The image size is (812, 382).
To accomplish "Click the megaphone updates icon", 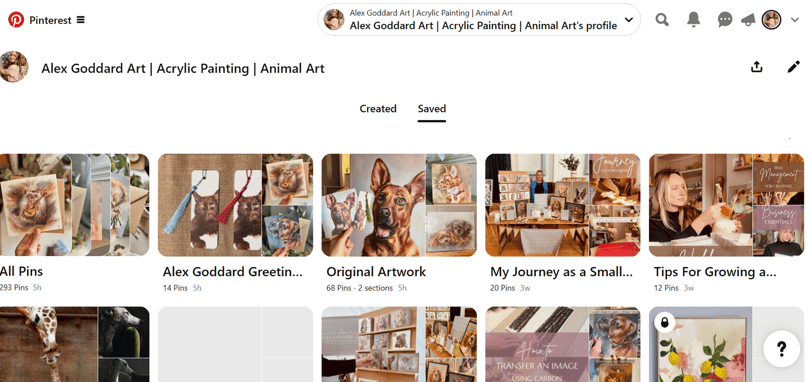I will click(748, 20).
